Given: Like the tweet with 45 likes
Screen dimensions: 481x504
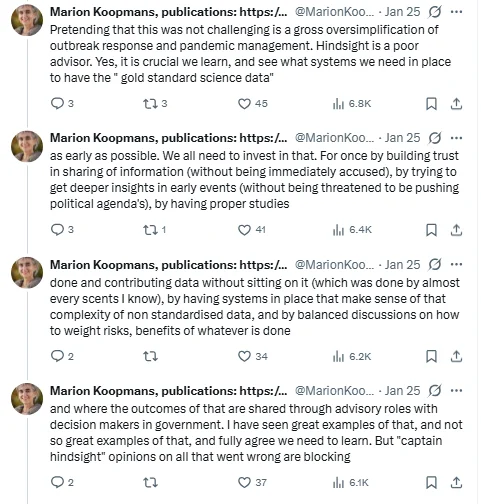Looking at the screenshot, I should (x=253, y=104).
